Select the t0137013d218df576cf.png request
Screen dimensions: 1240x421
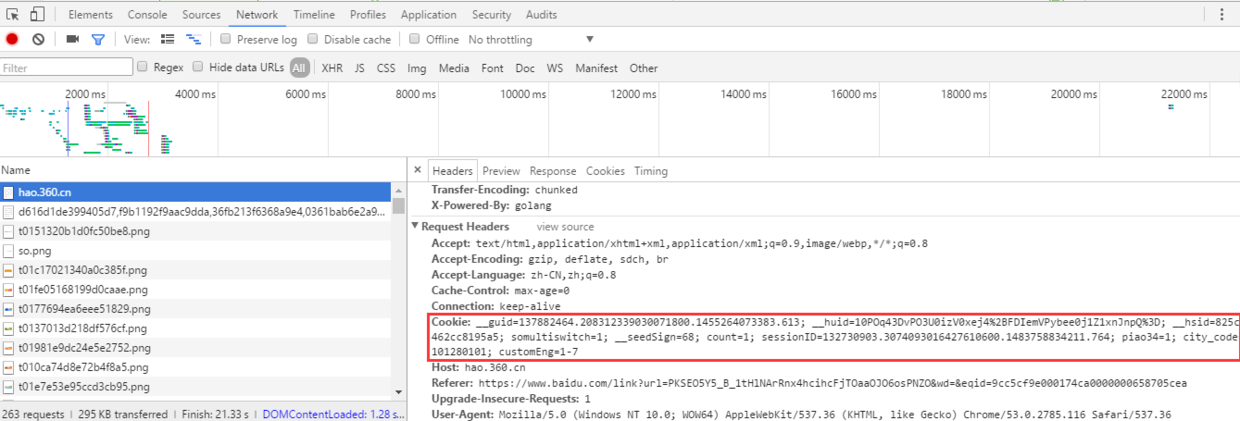[196, 328]
